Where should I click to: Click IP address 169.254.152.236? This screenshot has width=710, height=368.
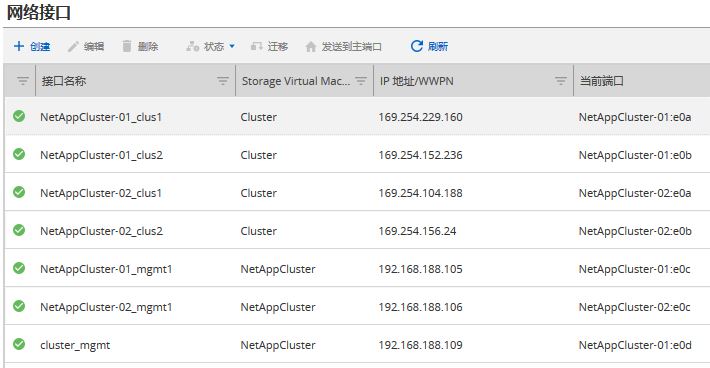pyautogui.click(x=421, y=155)
